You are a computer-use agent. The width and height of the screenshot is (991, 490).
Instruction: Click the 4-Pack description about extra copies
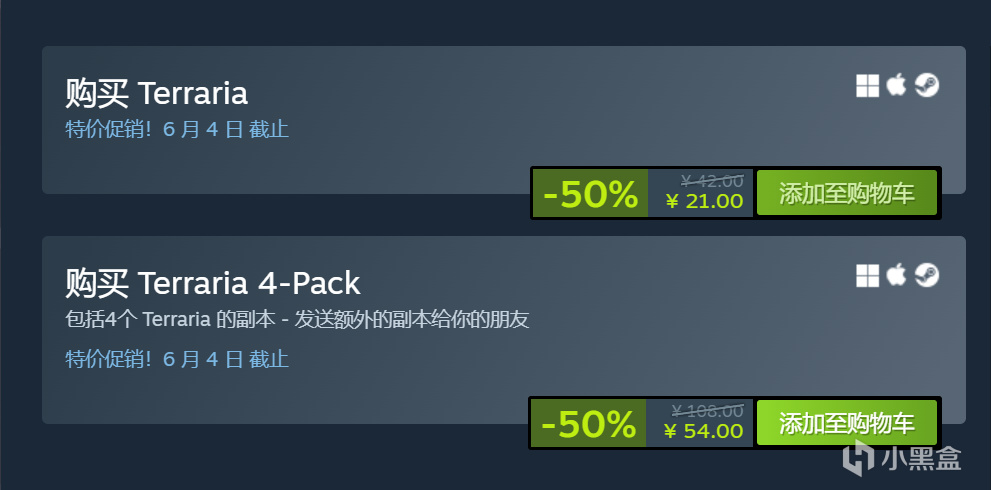point(297,320)
